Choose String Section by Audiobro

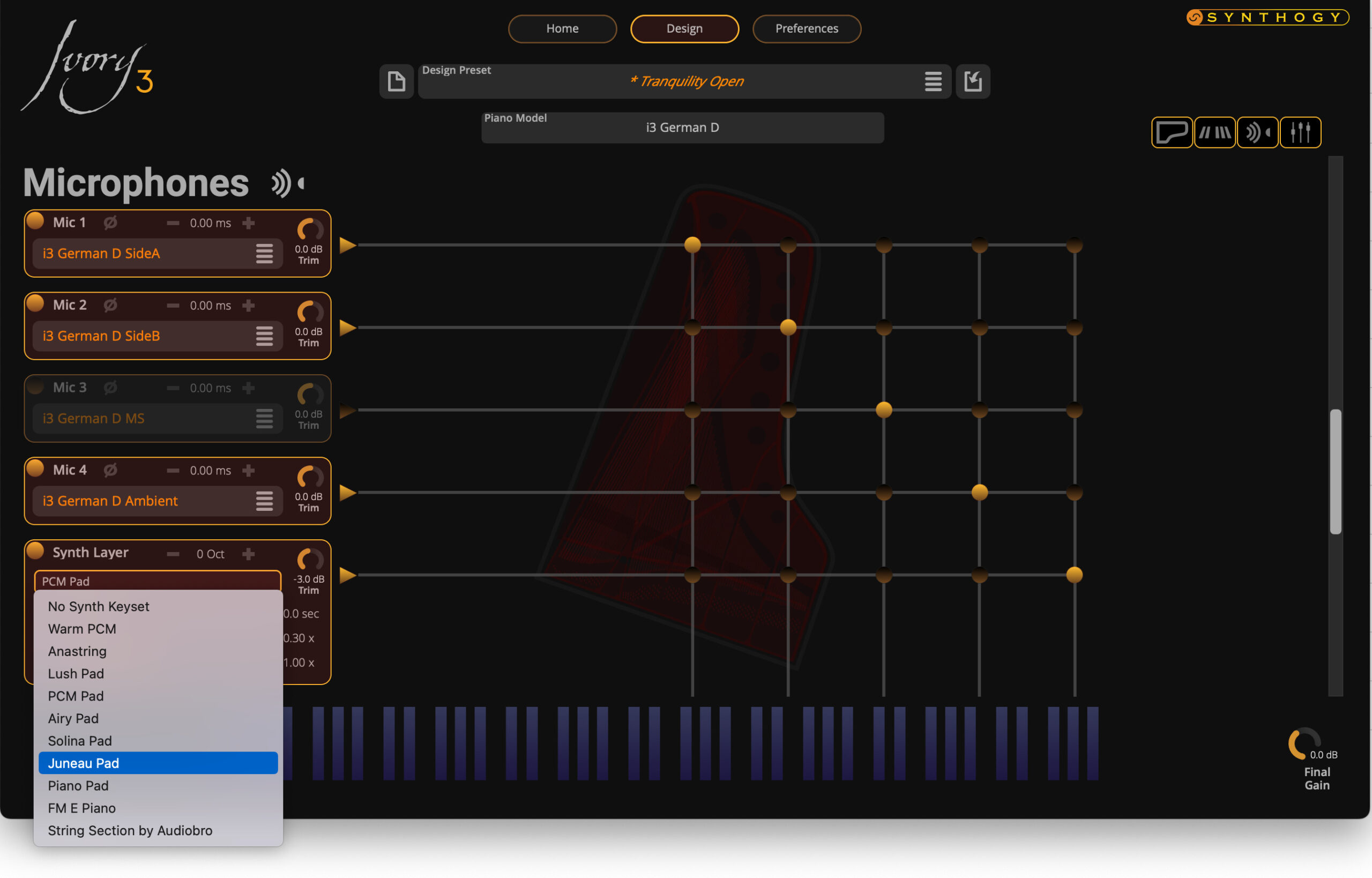pyautogui.click(x=158, y=831)
